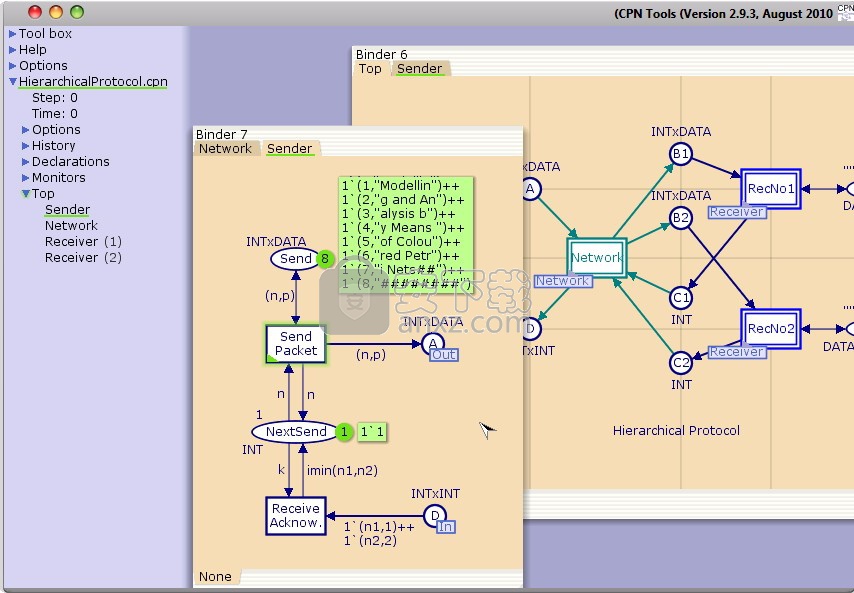The image size is (854, 593).
Task: Open the Receiver (2) page
Action: click(83, 258)
